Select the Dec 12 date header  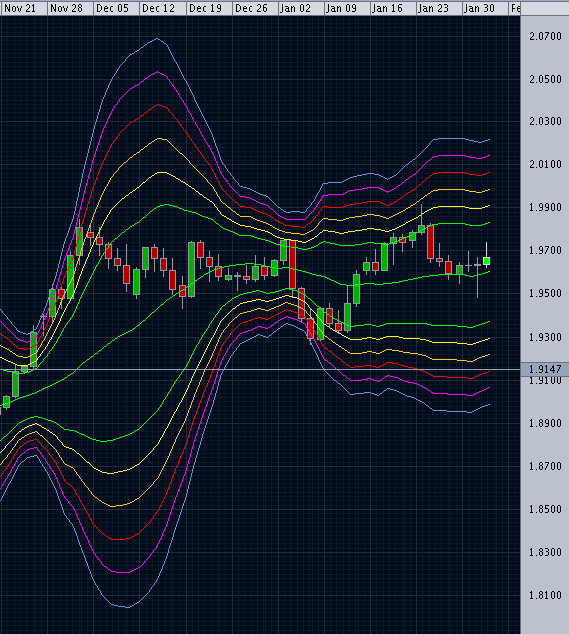pos(159,8)
